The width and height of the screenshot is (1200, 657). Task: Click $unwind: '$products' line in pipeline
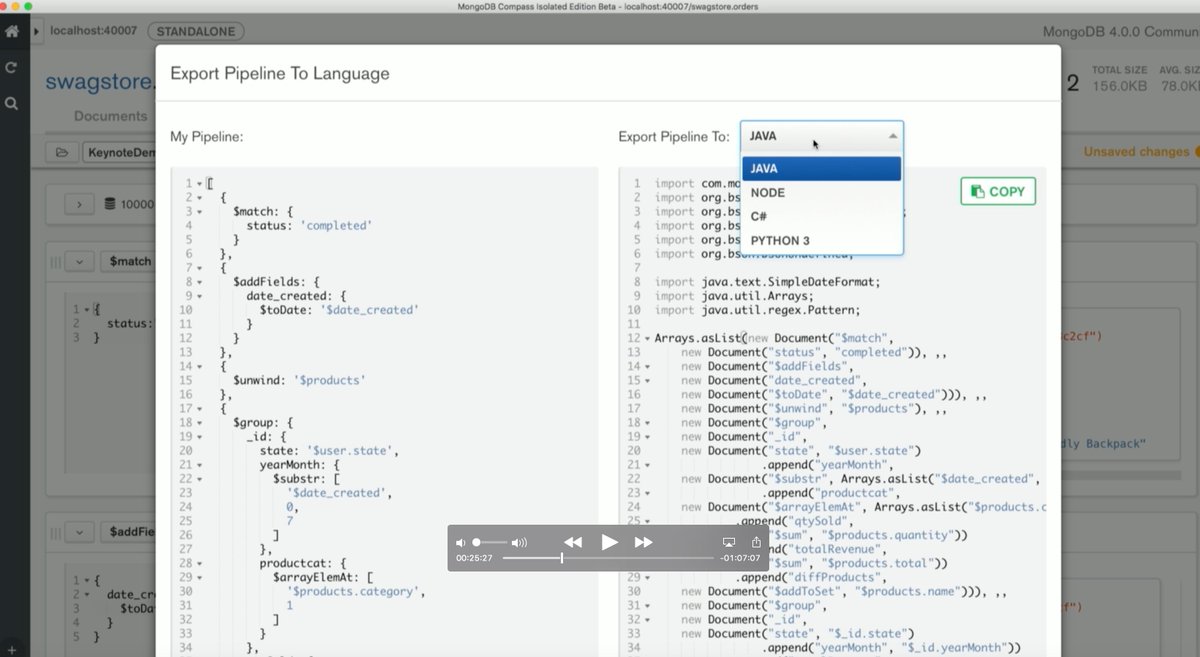(299, 380)
